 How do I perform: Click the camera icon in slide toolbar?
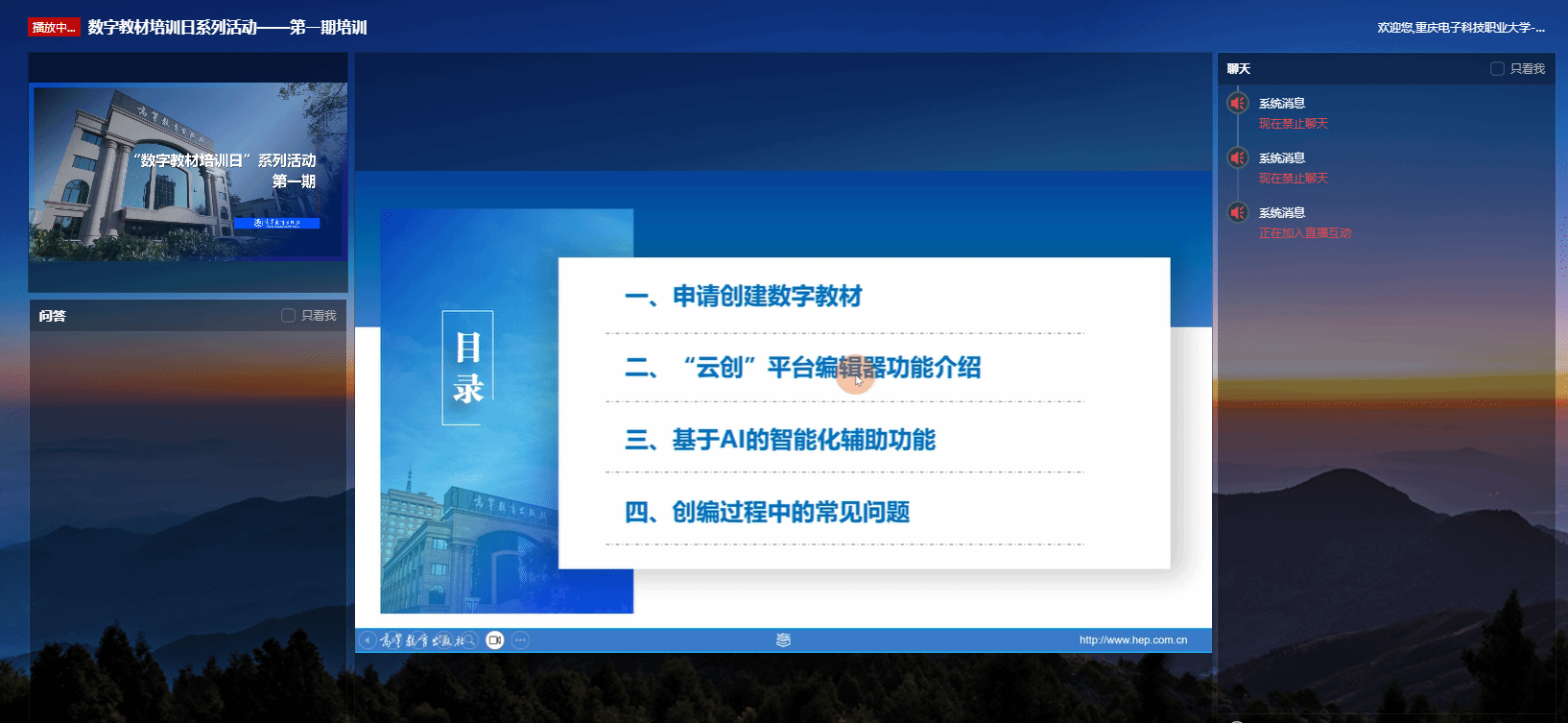(495, 640)
